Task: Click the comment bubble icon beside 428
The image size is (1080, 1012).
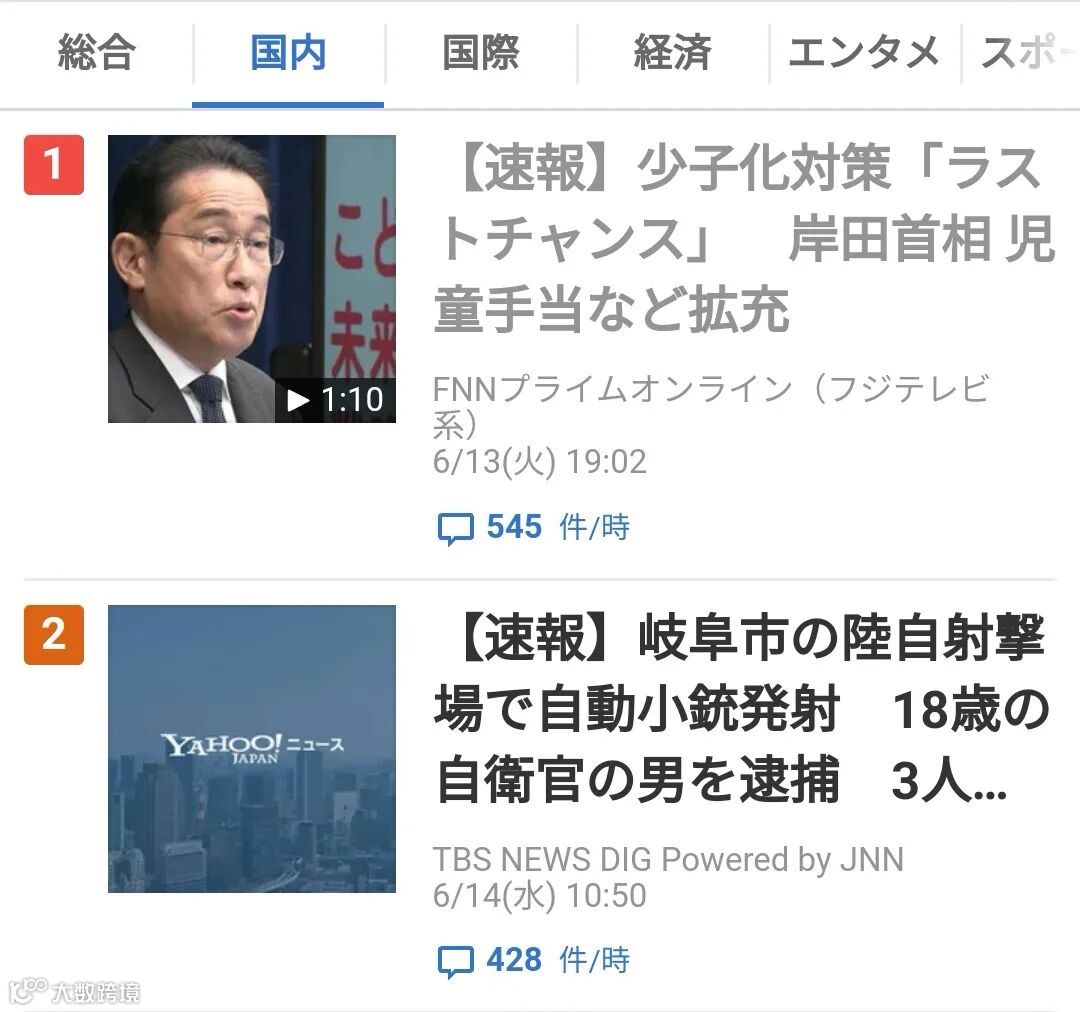Action: [455, 962]
